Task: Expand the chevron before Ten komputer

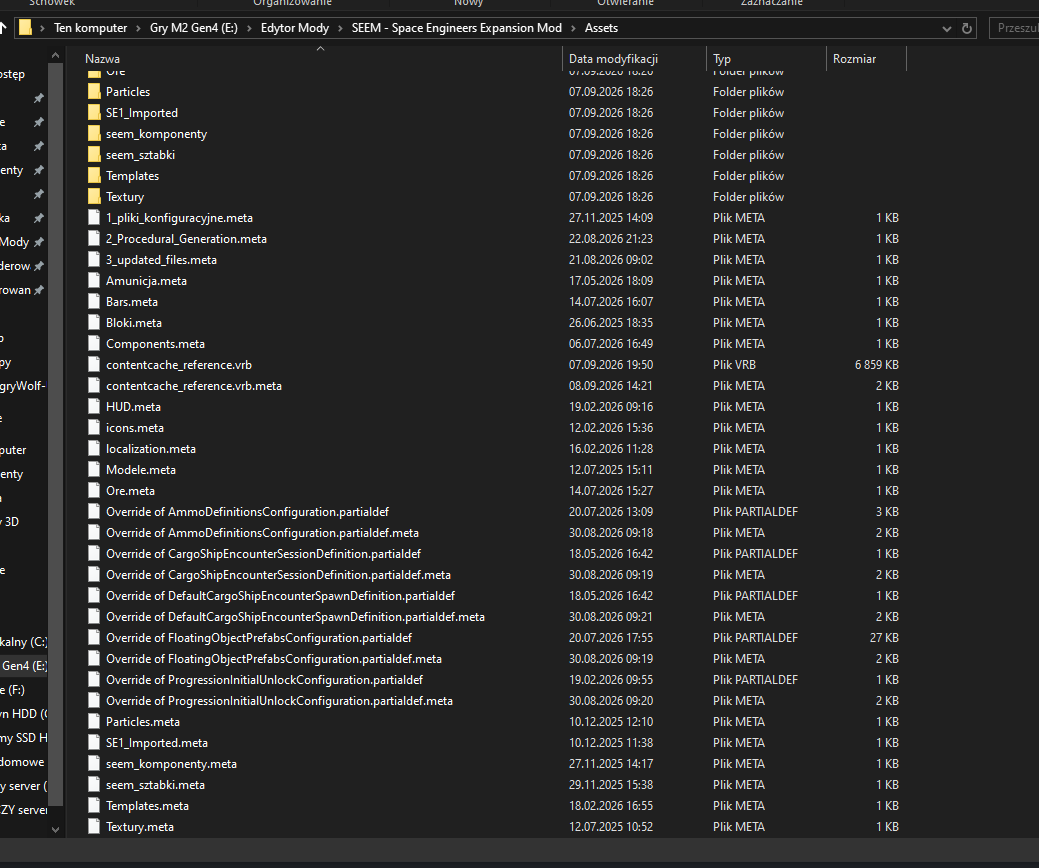Action: coord(42,28)
